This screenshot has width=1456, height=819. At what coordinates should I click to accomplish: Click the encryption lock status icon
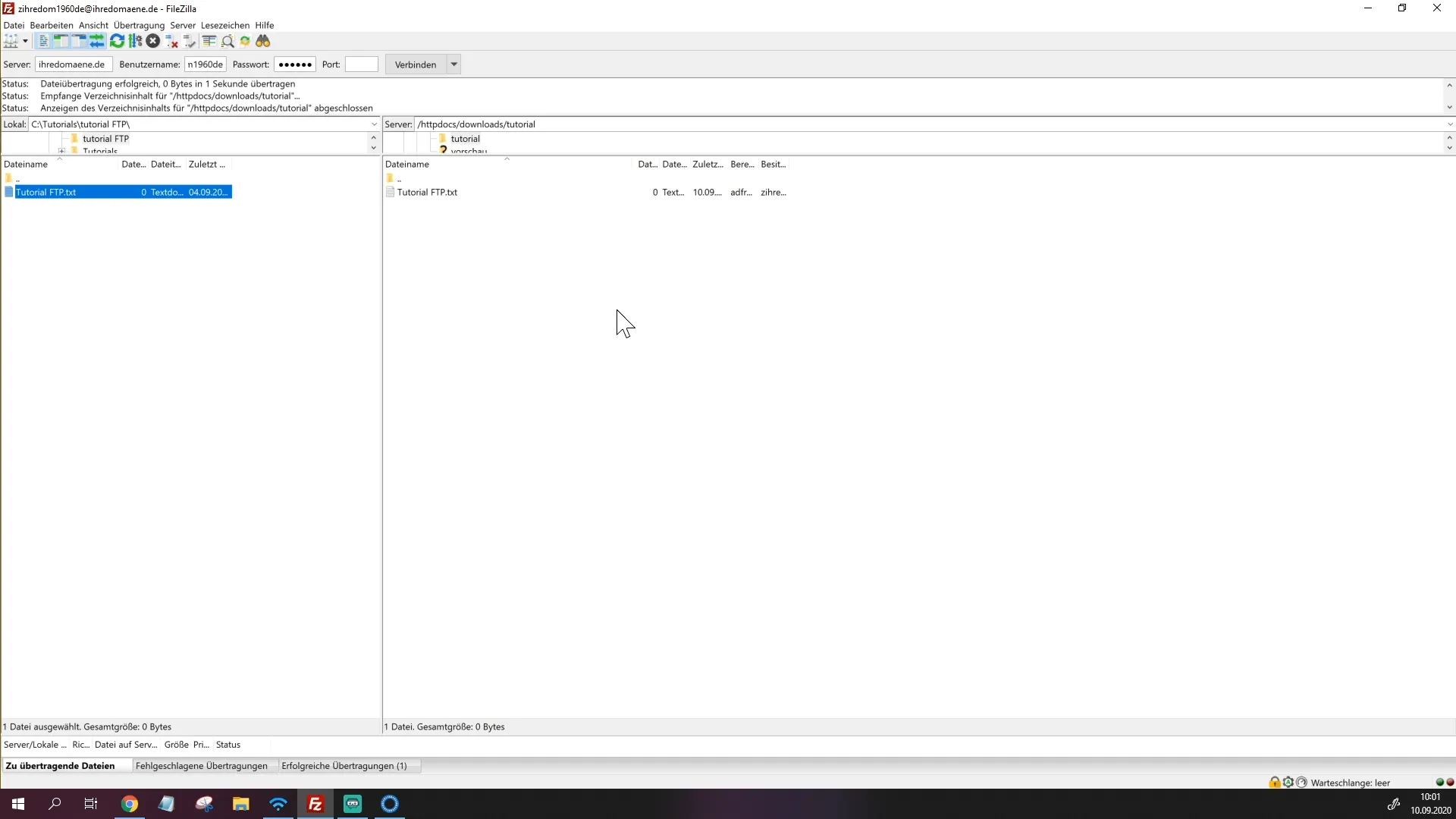coord(1275,783)
